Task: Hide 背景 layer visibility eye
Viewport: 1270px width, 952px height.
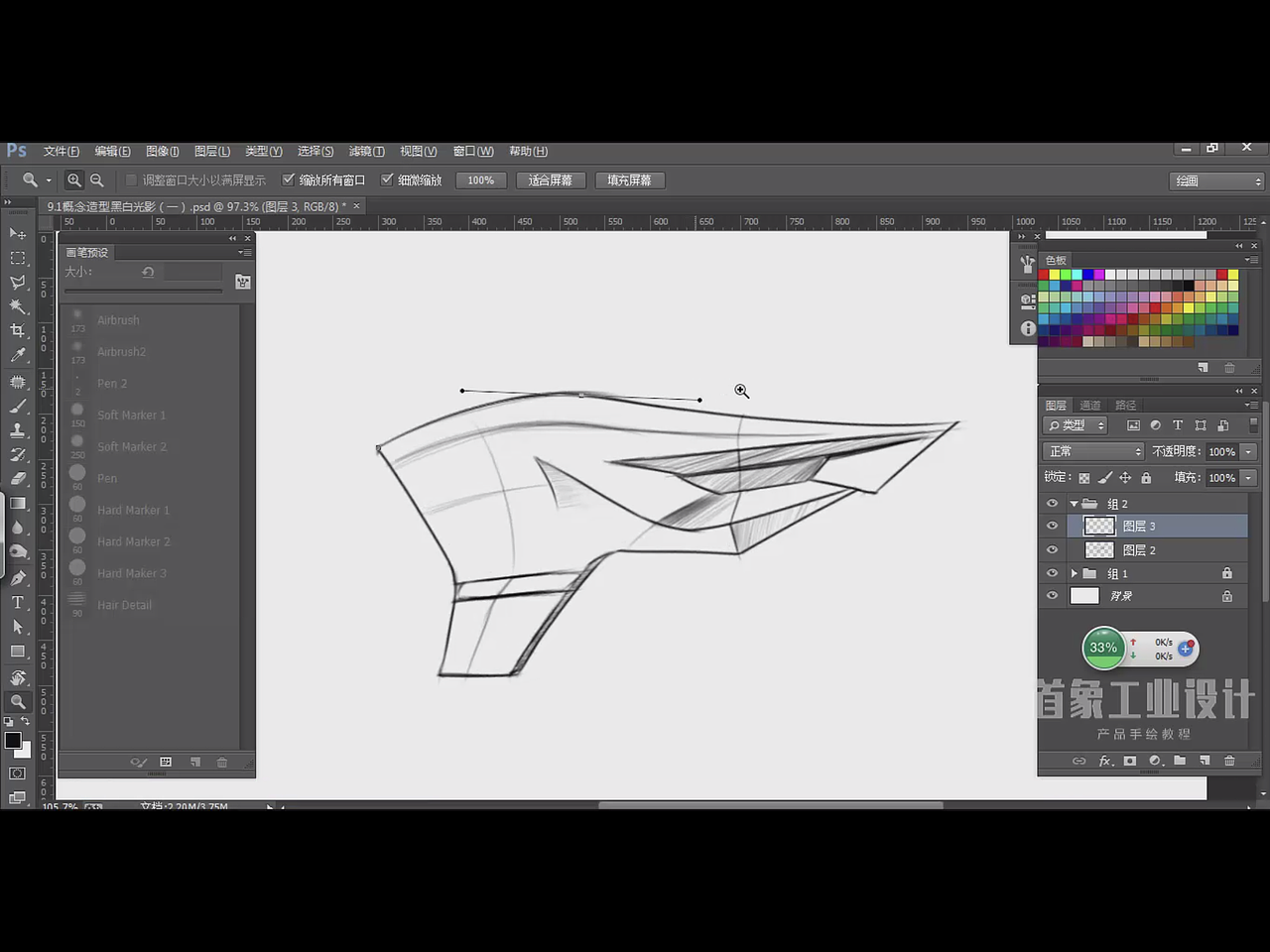Action: [1053, 596]
